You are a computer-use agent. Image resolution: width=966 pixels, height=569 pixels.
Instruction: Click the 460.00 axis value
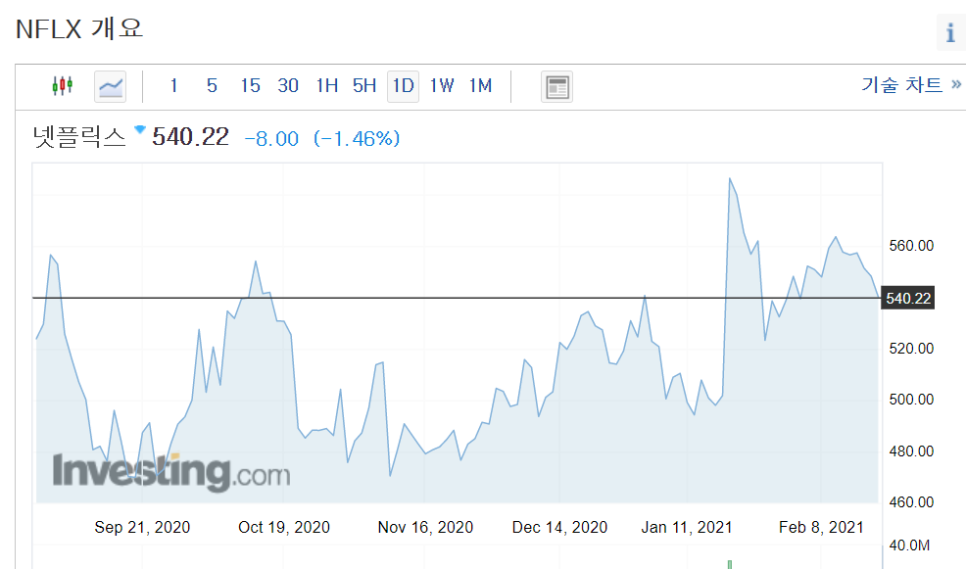(x=911, y=502)
